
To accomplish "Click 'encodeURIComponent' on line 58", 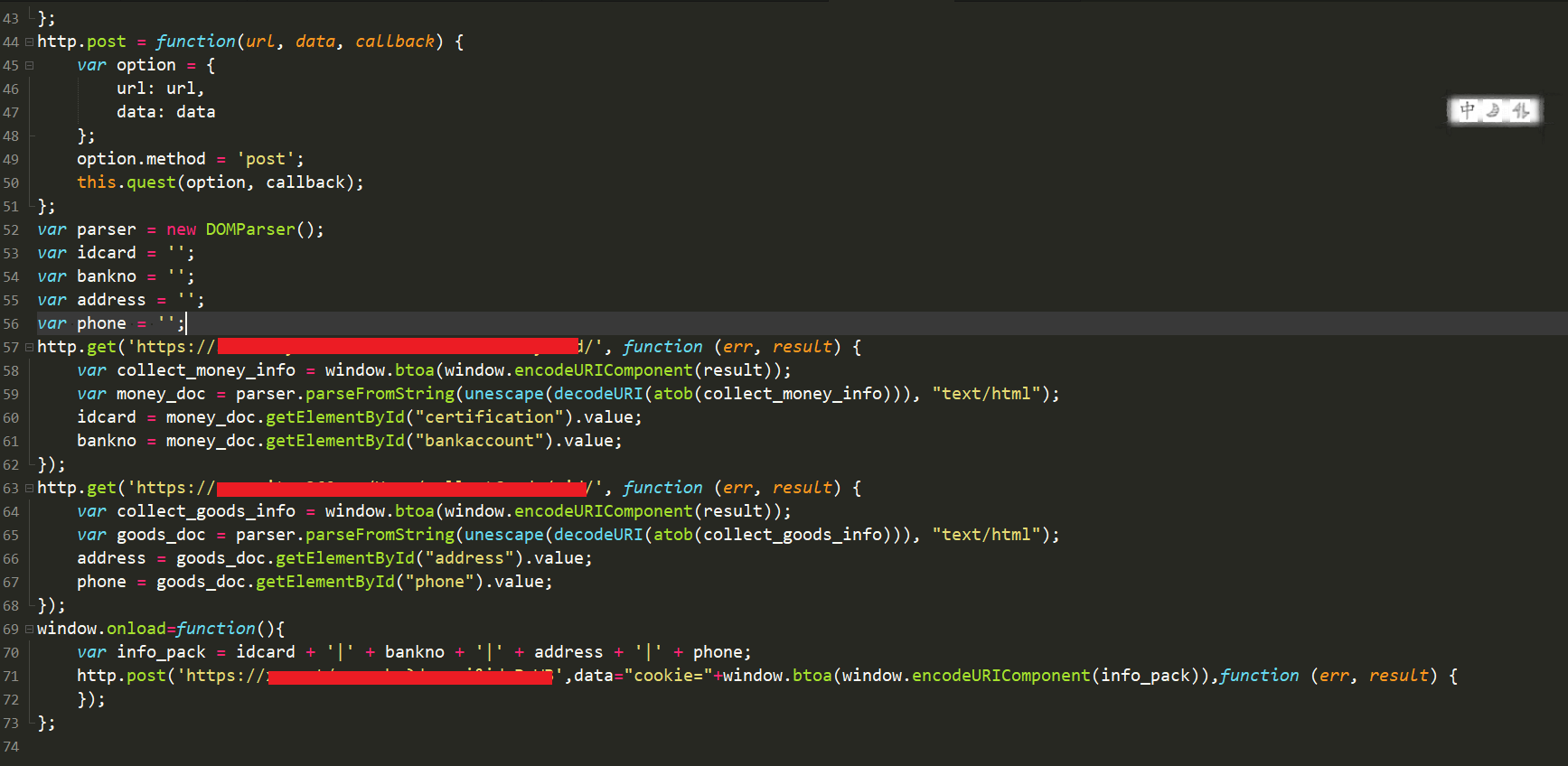I will pyautogui.click(x=604, y=370).
